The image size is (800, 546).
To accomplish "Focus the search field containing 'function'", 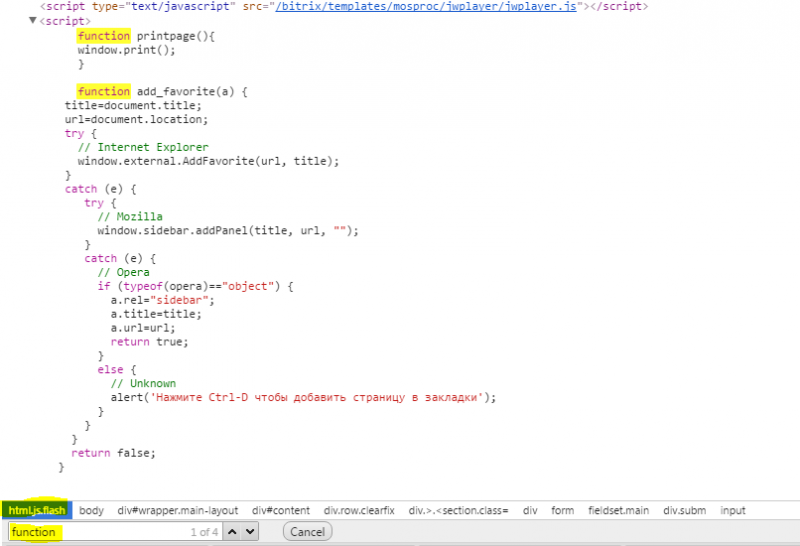I will point(117,532).
